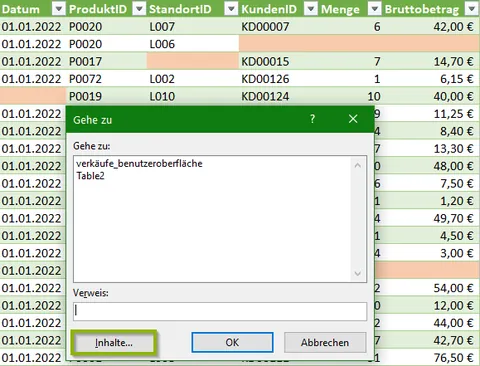Select cell with amount 49,70 €
Screen dimensions: 480x366
431,218
